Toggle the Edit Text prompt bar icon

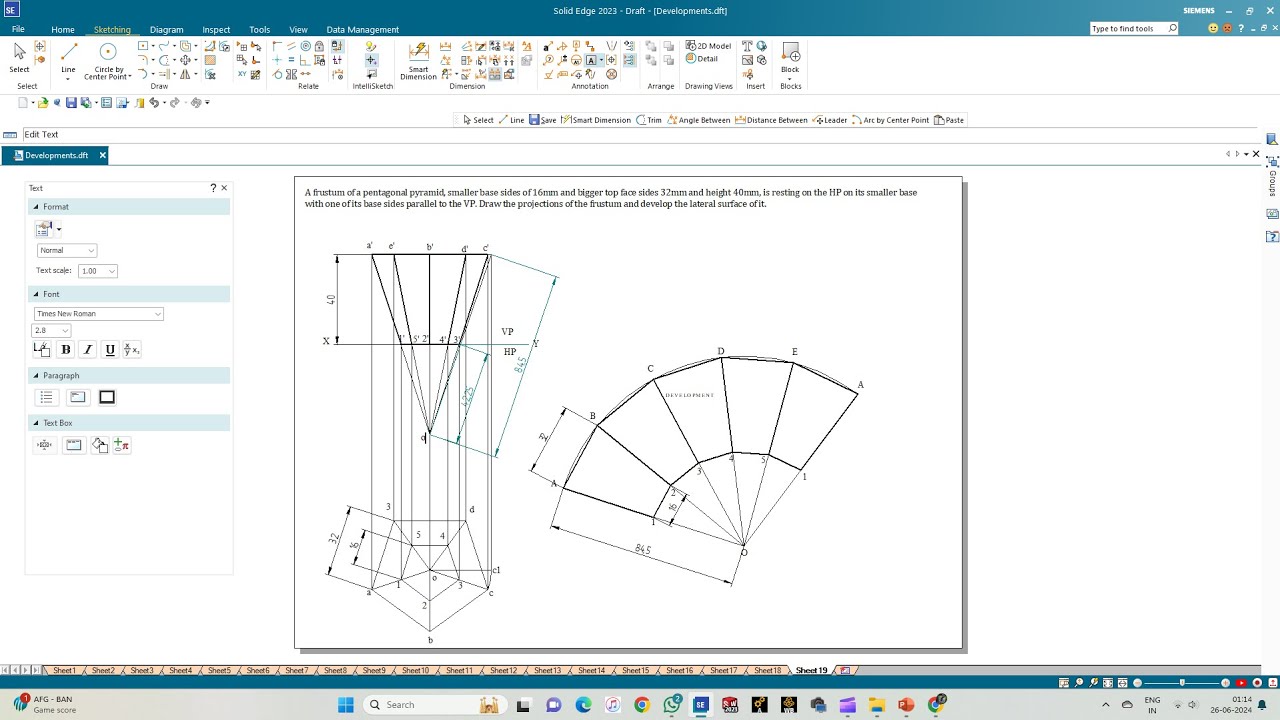click(10, 135)
